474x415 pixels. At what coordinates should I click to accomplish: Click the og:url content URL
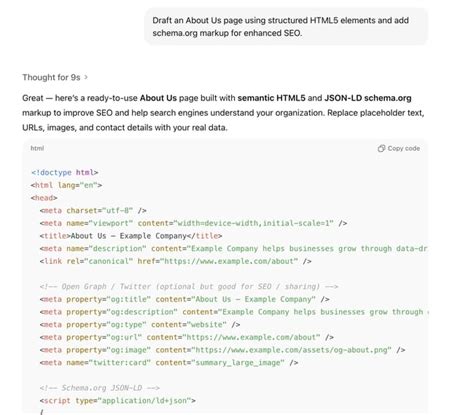tap(251, 337)
